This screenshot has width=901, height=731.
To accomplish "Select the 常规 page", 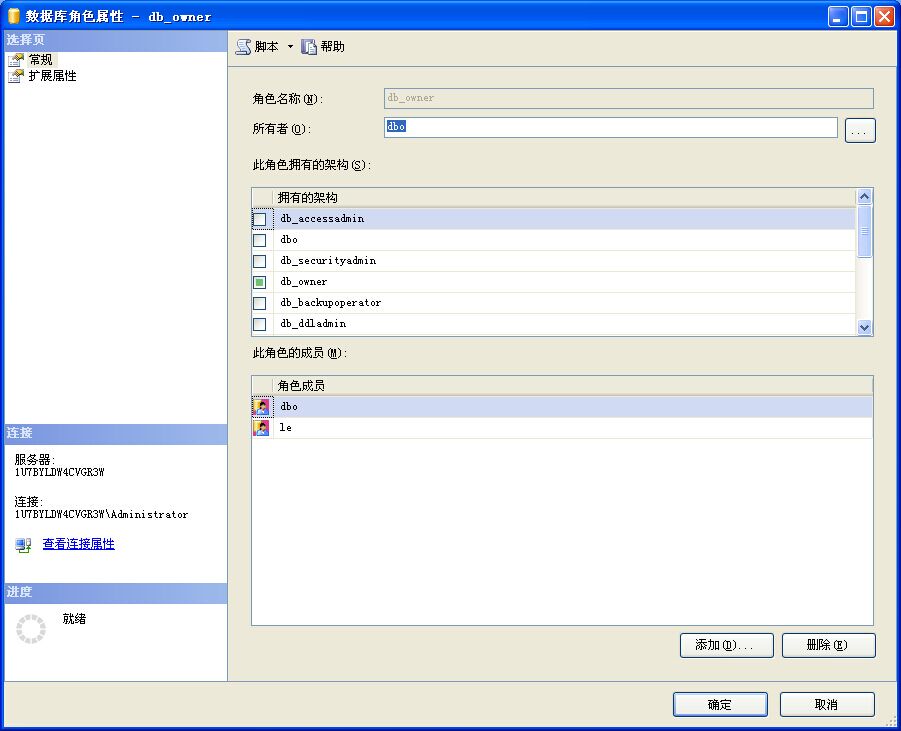I will pyautogui.click(x=41, y=60).
